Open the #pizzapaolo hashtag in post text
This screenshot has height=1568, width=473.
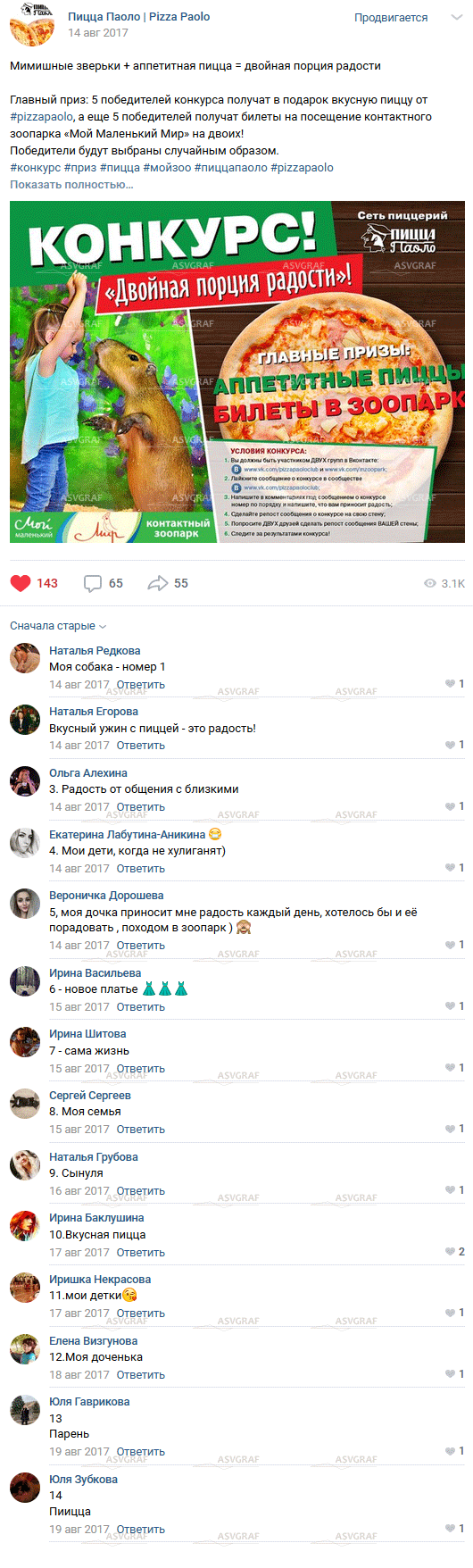(x=41, y=117)
